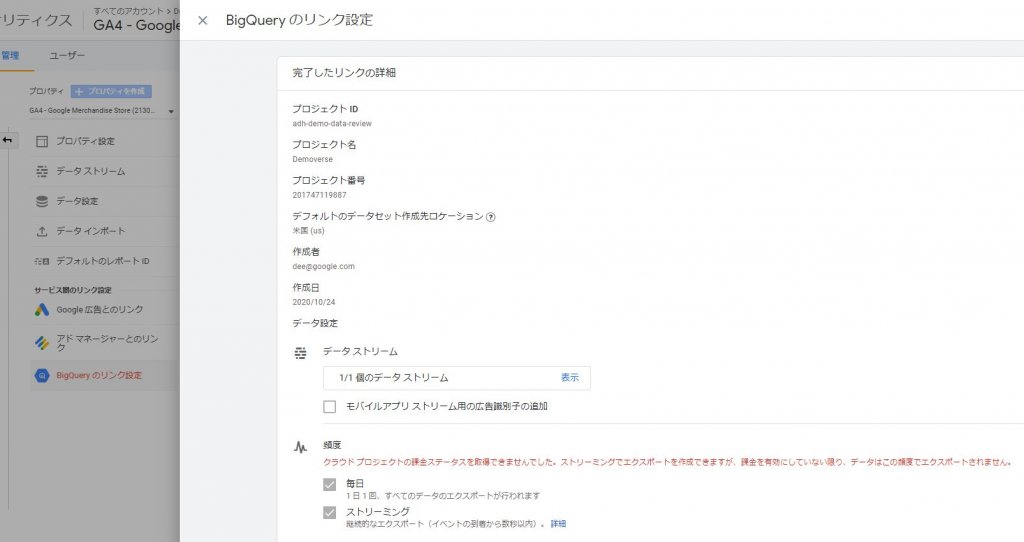
Task: Click the data settings database icon
Action: tap(42, 201)
